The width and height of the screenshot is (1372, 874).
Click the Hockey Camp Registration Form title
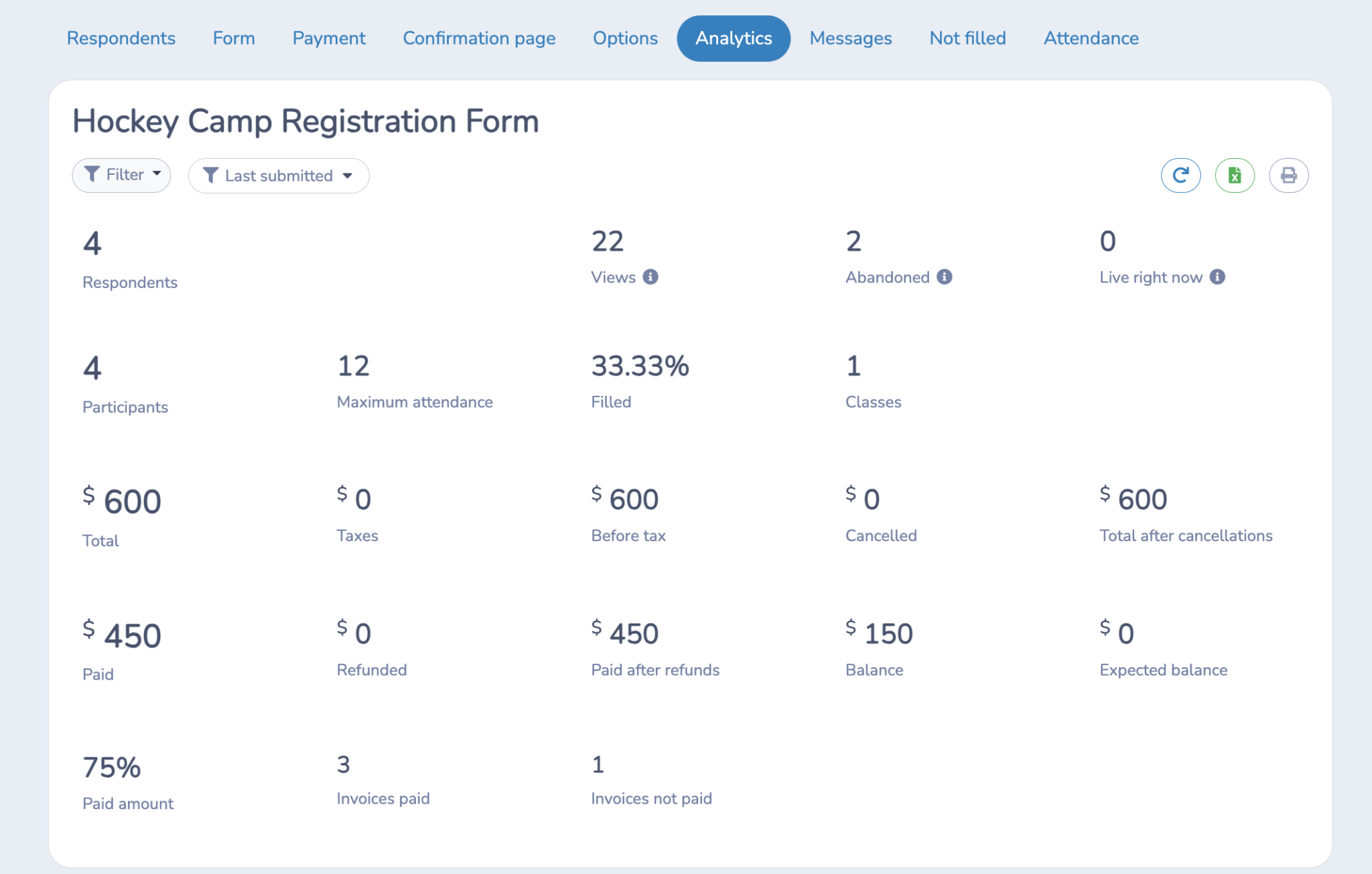[305, 121]
